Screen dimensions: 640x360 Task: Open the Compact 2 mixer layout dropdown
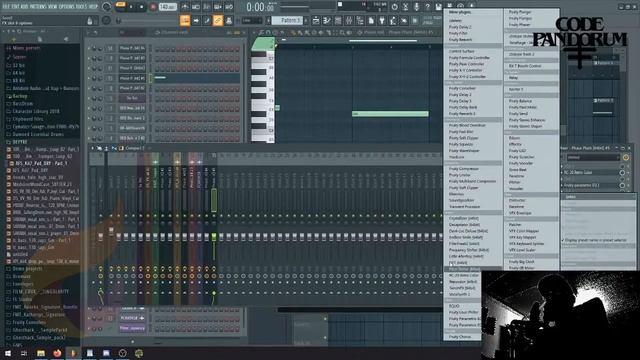tap(136, 148)
